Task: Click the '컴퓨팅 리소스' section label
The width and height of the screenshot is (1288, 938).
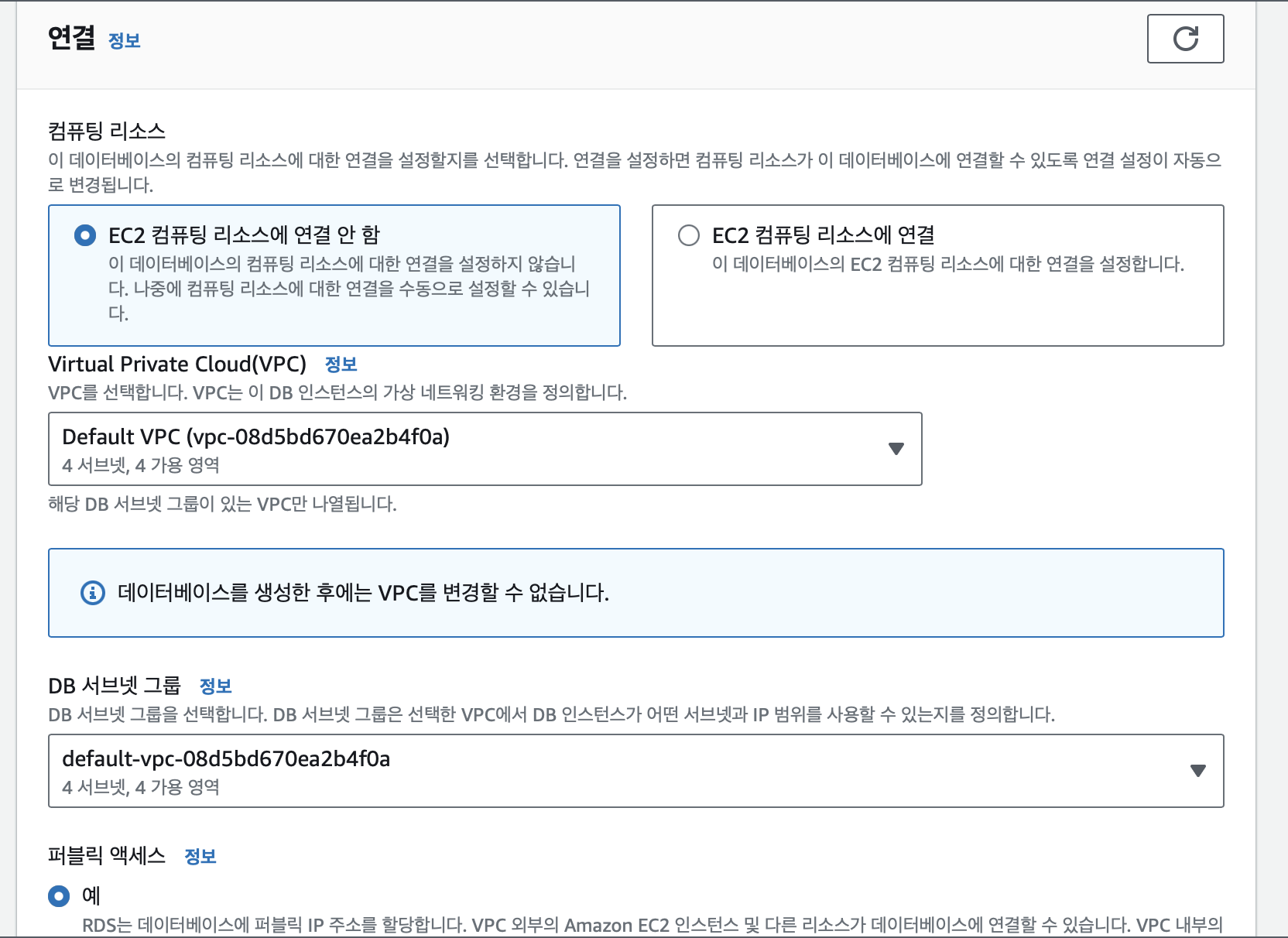Action: click(x=107, y=131)
